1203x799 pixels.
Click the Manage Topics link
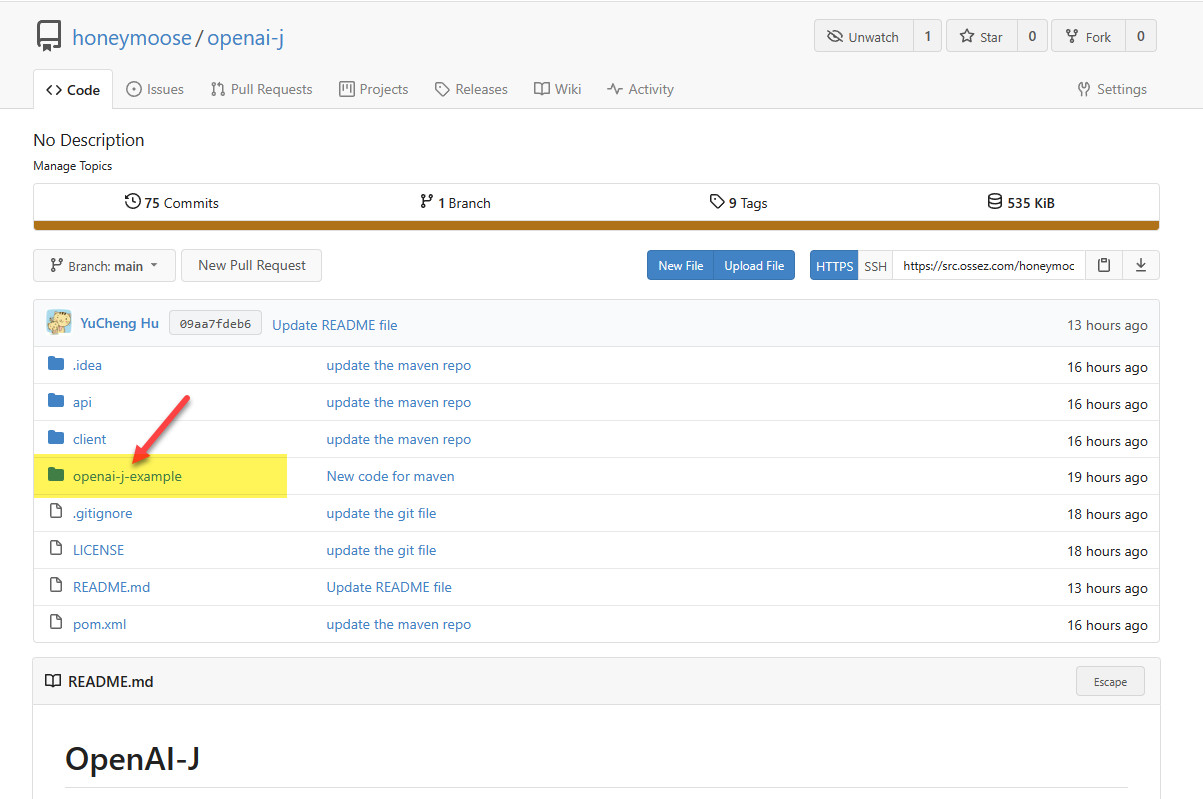click(x=73, y=166)
